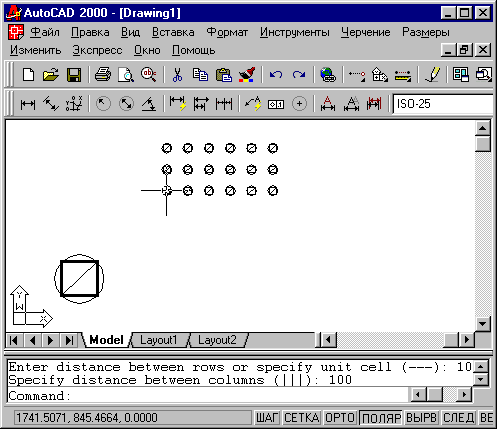Enable ОРТО mode in status bar
This screenshot has width=497, height=429.
340,418
